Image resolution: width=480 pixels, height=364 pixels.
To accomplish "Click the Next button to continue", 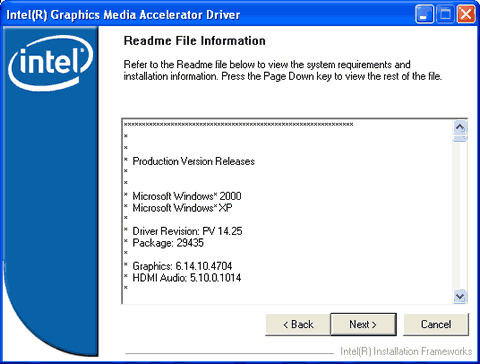I will 363,324.
